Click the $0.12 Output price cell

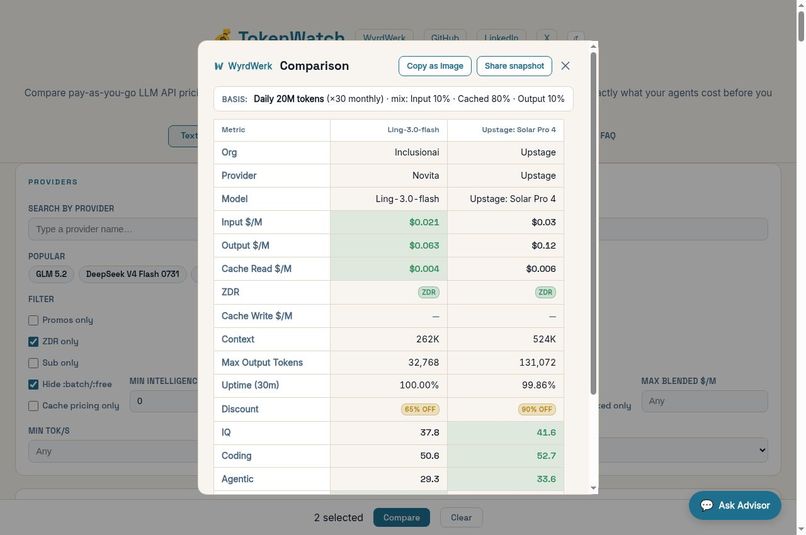tap(506, 246)
